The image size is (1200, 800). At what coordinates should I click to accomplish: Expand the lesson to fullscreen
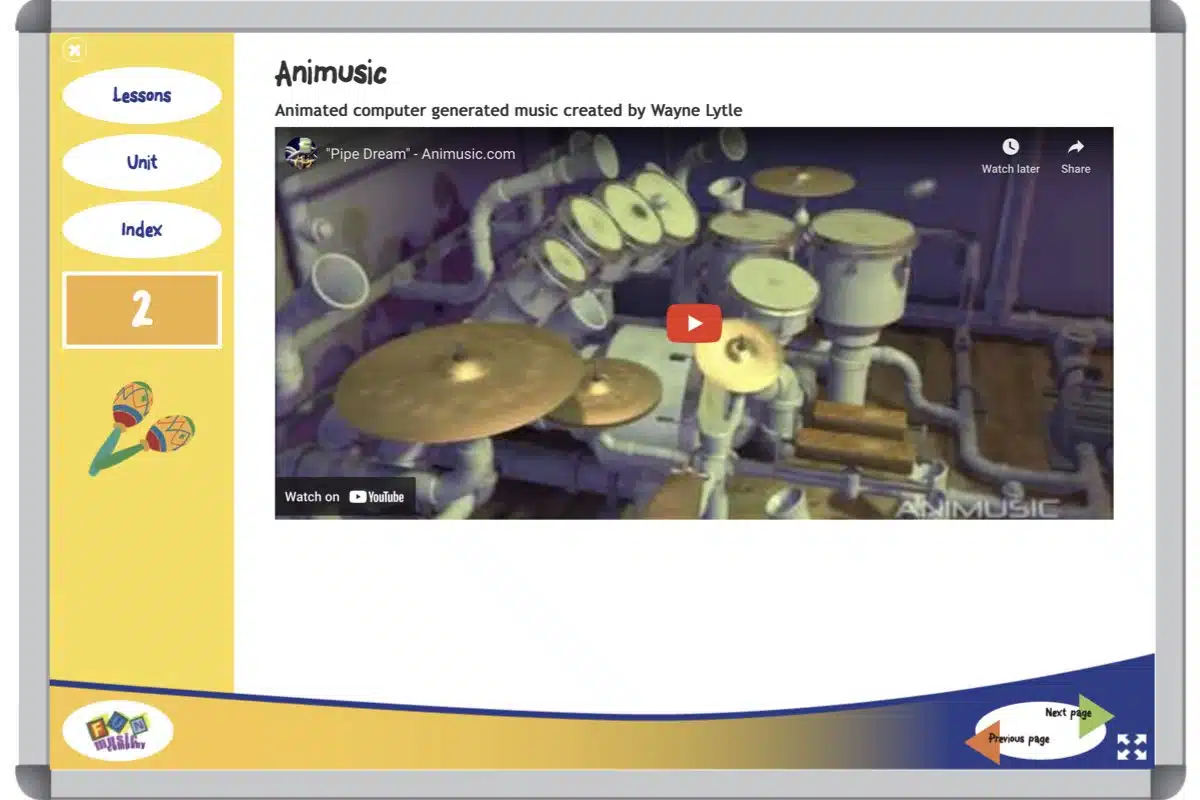(1131, 747)
